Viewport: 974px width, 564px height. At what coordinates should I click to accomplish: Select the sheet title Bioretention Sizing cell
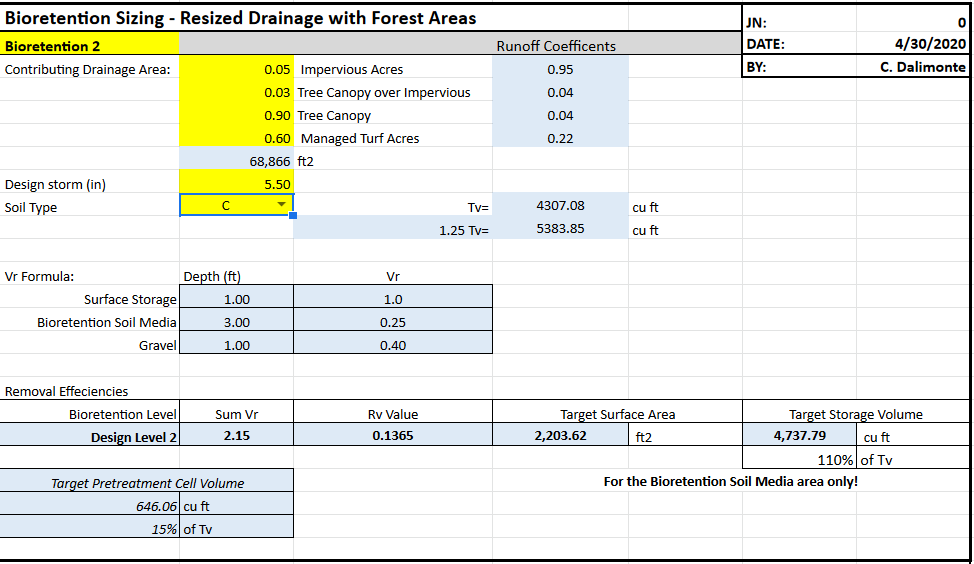pyautogui.click(x=240, y=18)
